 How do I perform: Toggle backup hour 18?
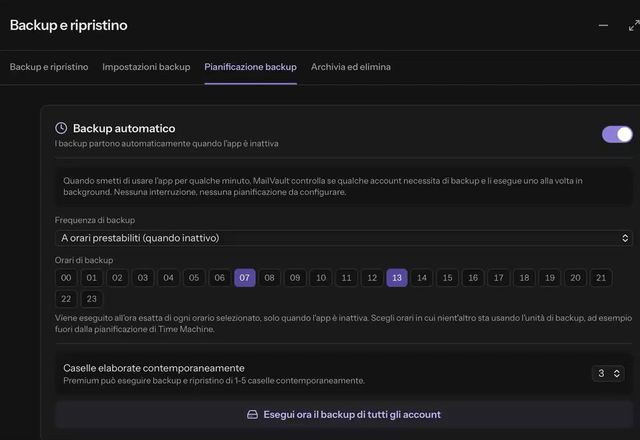(x=524, y=278)
